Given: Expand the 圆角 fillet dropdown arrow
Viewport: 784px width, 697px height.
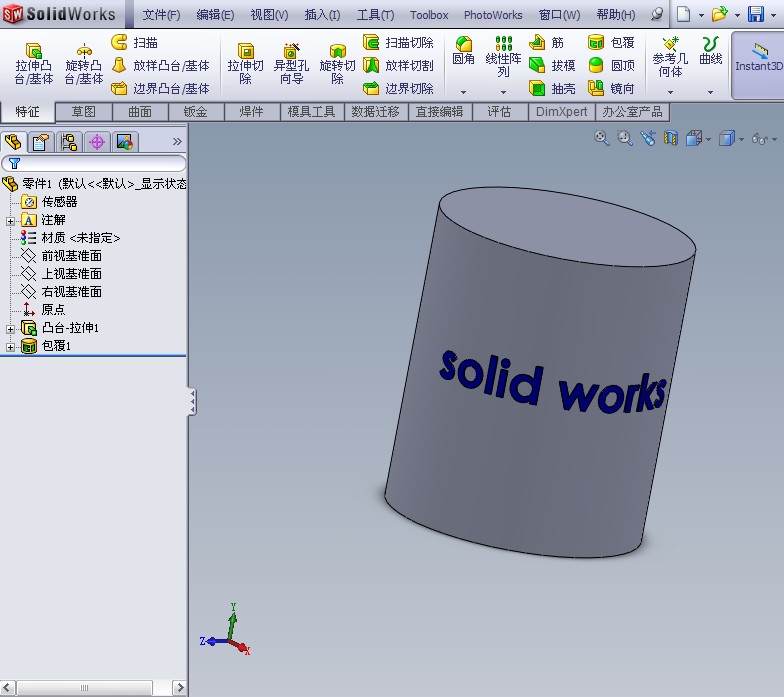Looking at the screenshot, I should pos(464,92).
